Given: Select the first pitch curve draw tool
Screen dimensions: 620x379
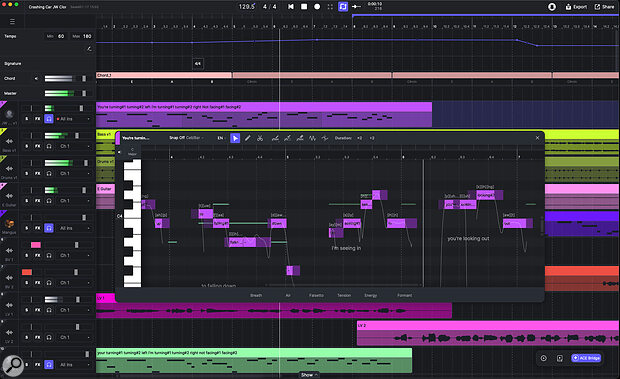Looking at the screenshot, I should (x=275, y=138).
